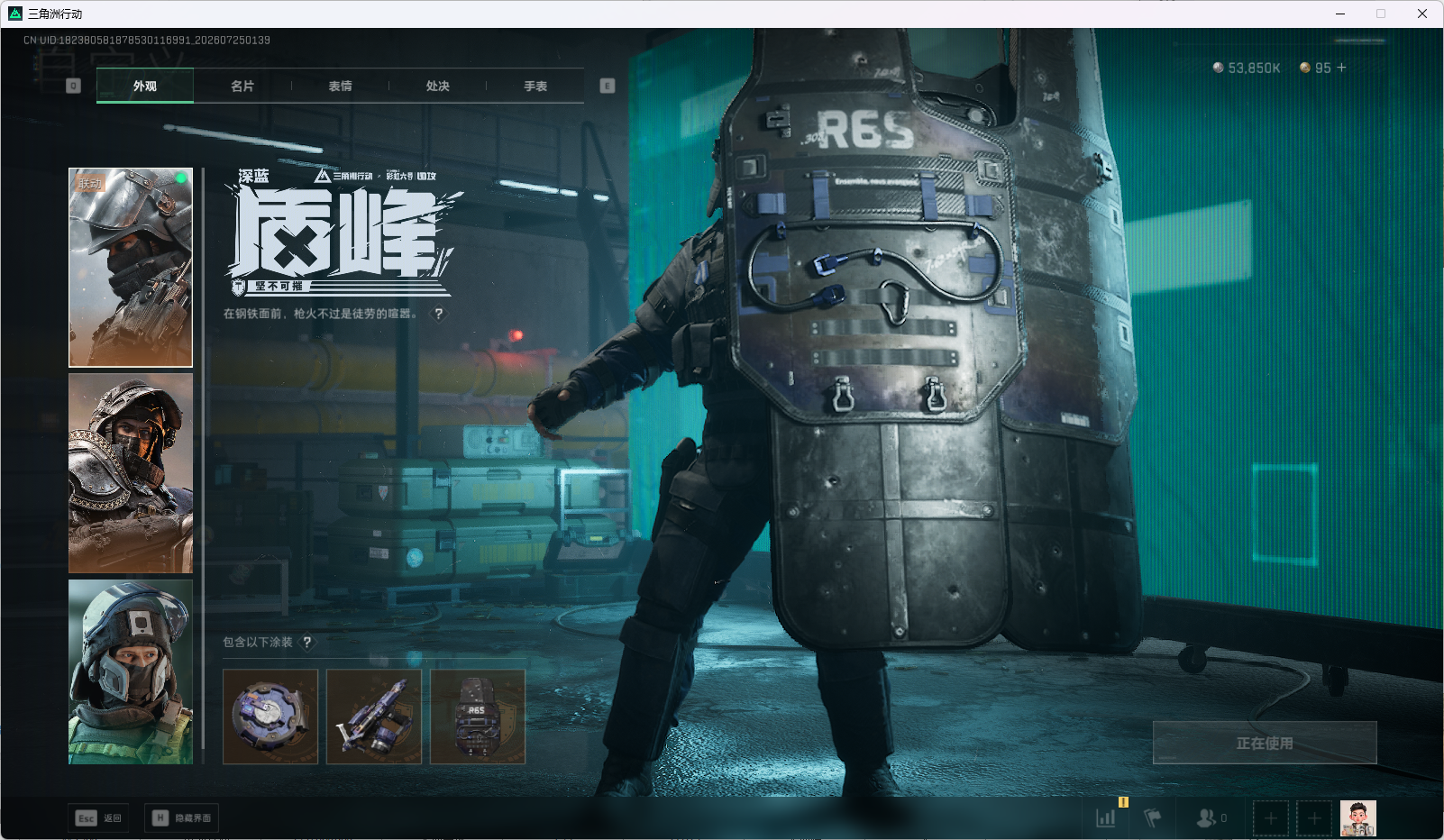Switch to next tab with E key icon
The image size is (1444, 840).
608,86
